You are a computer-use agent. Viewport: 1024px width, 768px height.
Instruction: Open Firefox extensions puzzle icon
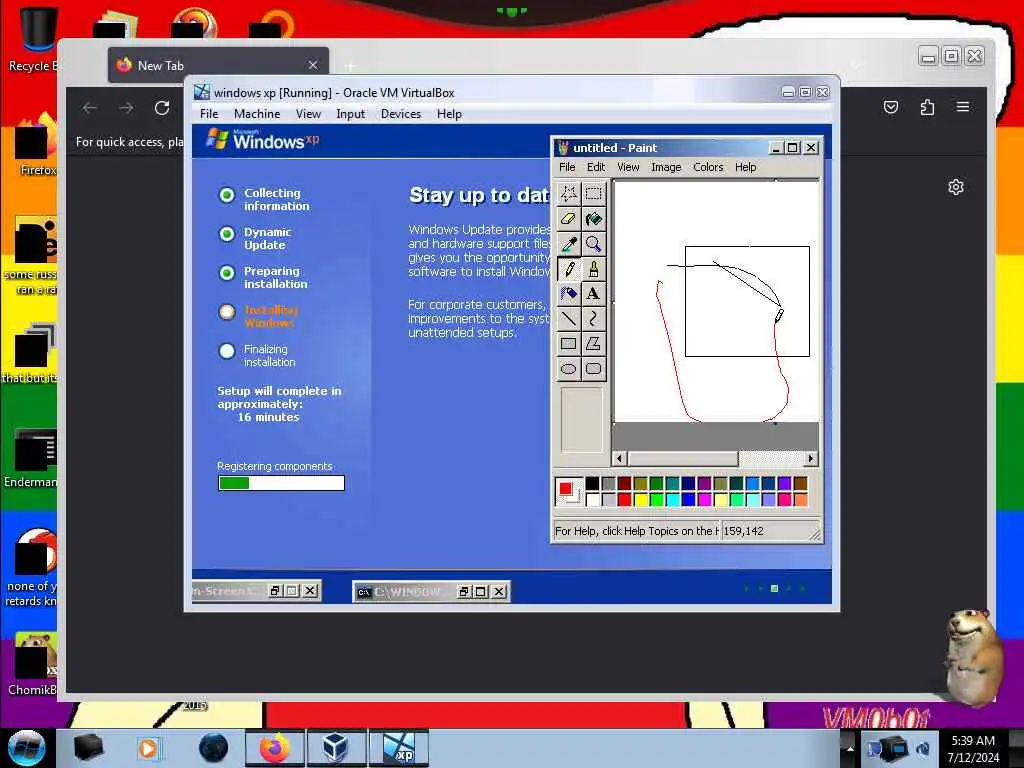click(927, 106)
